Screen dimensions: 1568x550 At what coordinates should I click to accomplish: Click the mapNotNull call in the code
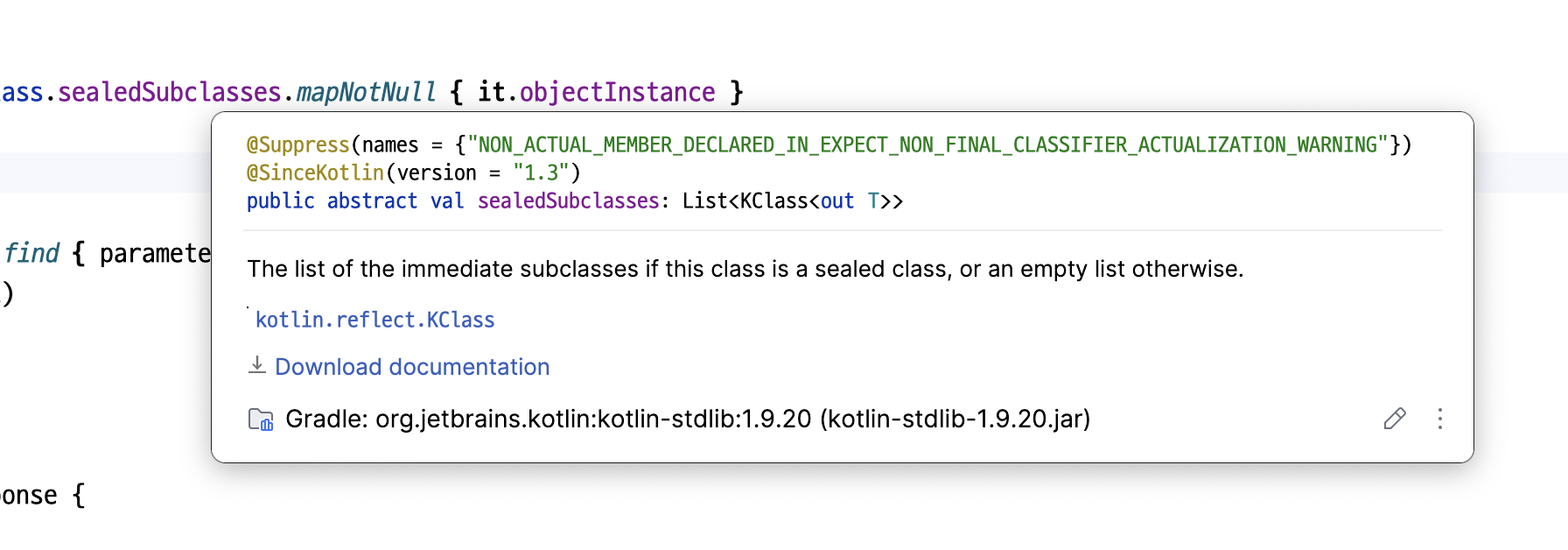366,92
